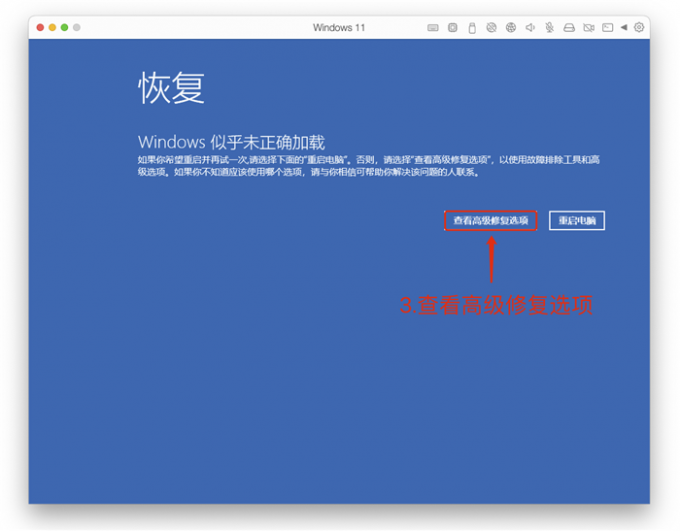
Task: Click the gray fourth title-bar button
Action: [x=77, y=27]
